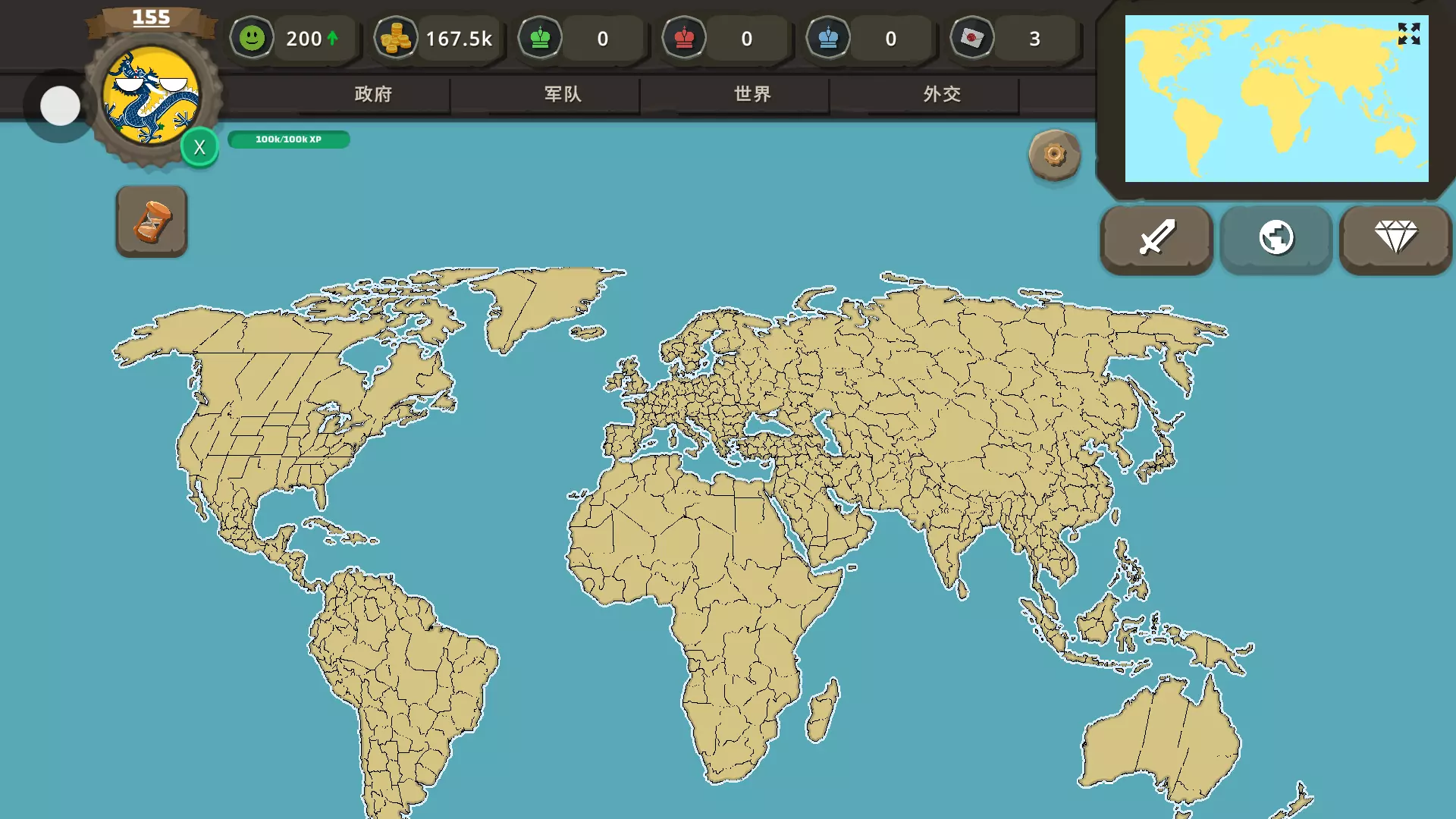The image size is (1456, 819).
Task: Select the sword war mode button
Action: [x=1156, y=238]
